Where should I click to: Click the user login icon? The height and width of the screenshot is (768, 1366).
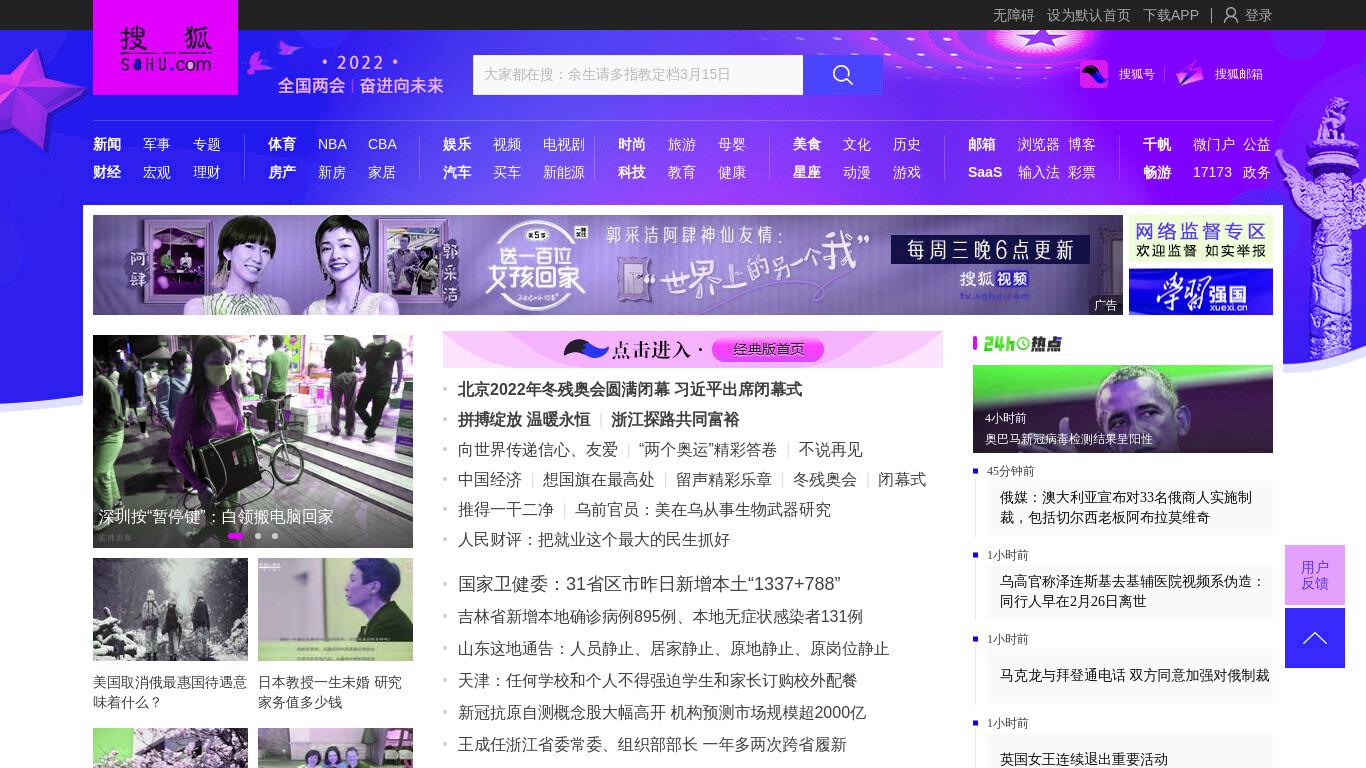(x=1231, y=15)
